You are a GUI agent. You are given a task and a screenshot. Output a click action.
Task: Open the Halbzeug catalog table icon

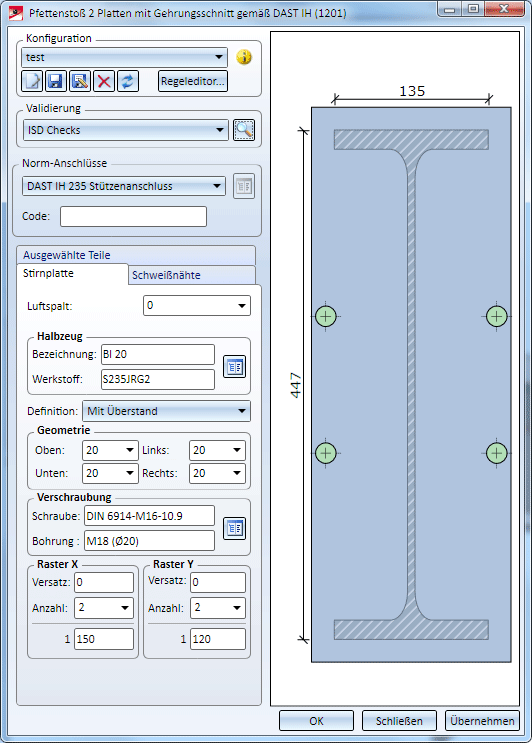pyautogui.click(x=234, y=367)
